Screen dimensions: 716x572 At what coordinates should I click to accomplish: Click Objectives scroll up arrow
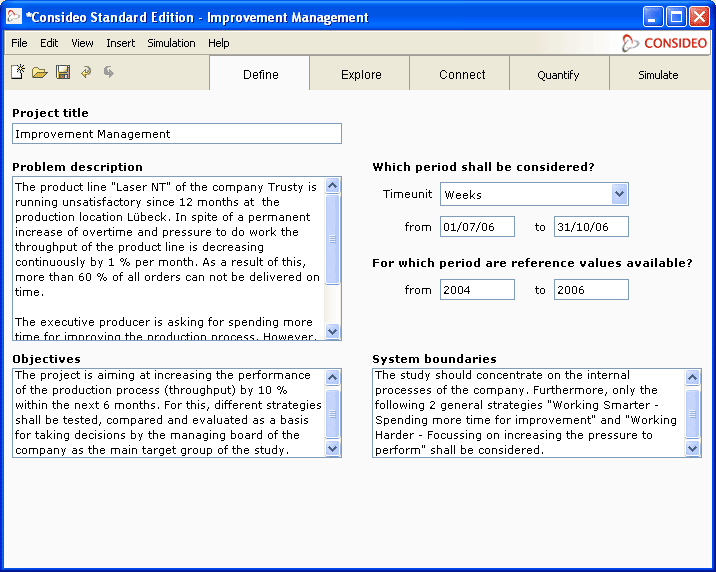[x=332, y=378]
